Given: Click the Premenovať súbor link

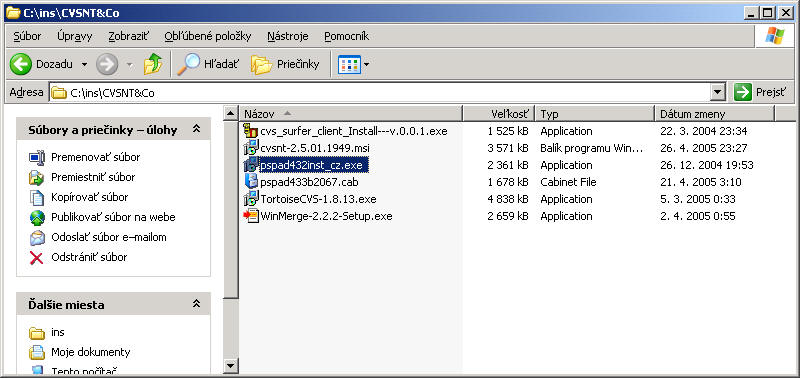Looking at the screenshot, I should (x=95, y=157).
